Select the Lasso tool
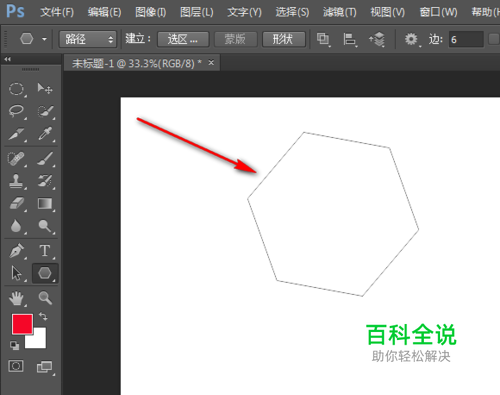500x395 pixels. coord(16,111)
